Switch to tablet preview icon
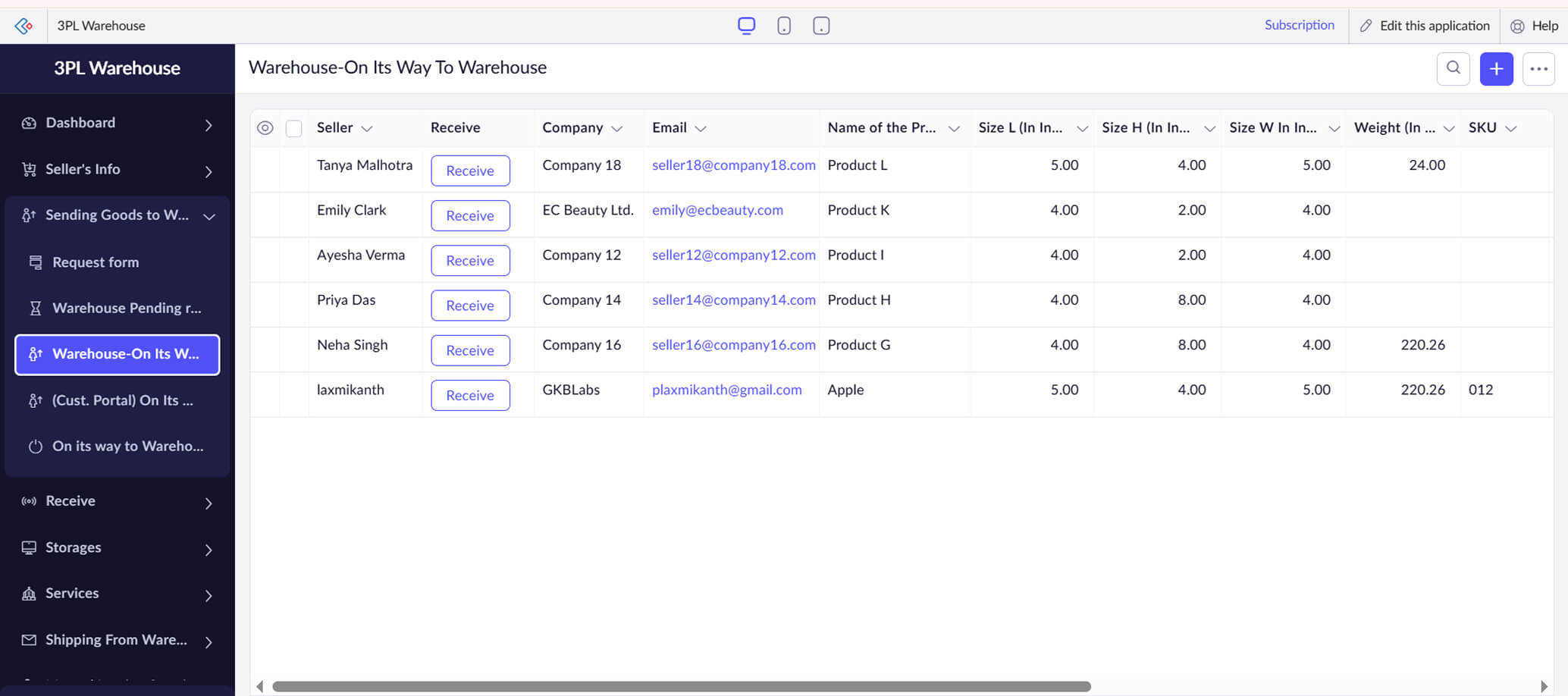This screenshot has width=1568, height=696. pos(821,26)
